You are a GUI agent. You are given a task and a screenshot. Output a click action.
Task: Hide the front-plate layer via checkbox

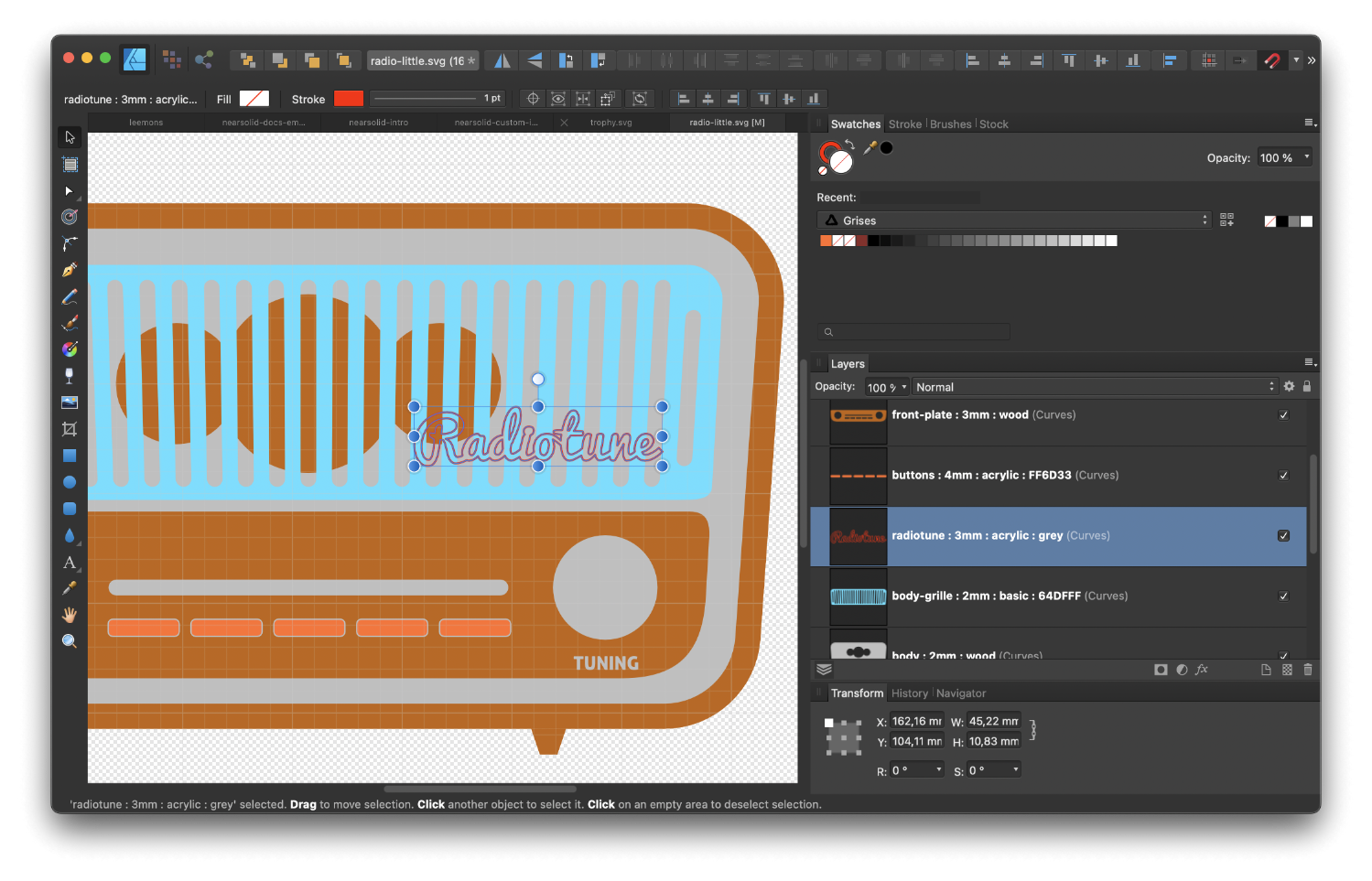pyautogui.click(x=1283, y=415)
